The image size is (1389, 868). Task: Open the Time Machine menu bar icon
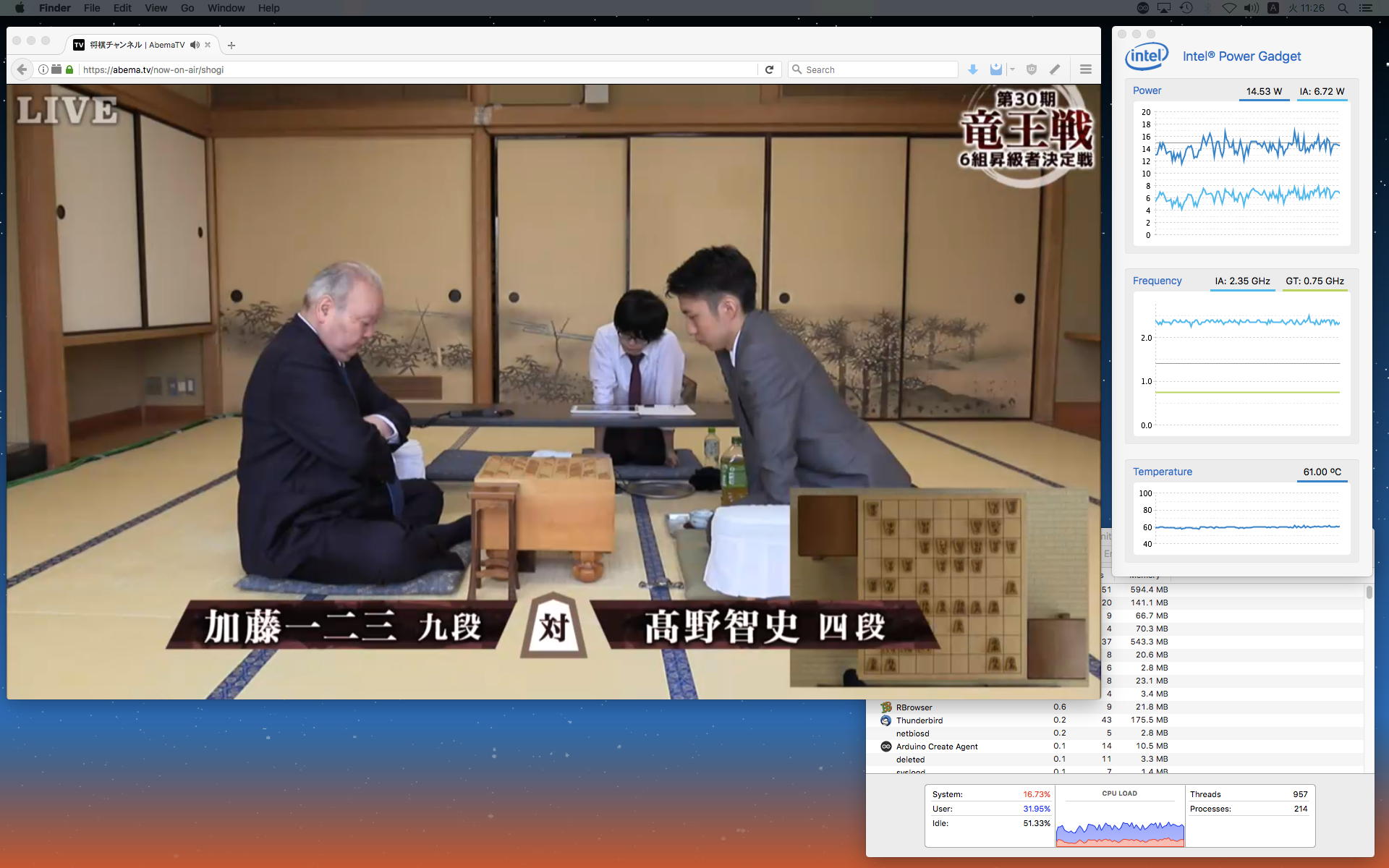1186,8
